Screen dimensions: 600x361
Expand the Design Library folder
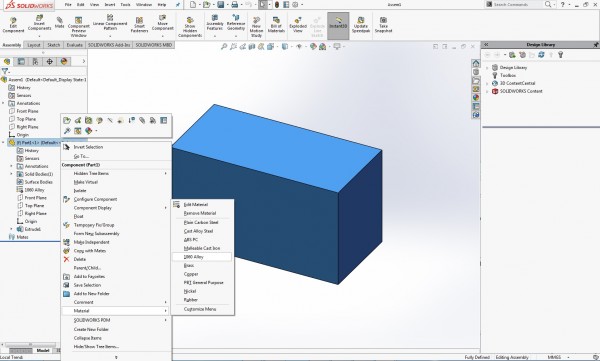(487, 67)
